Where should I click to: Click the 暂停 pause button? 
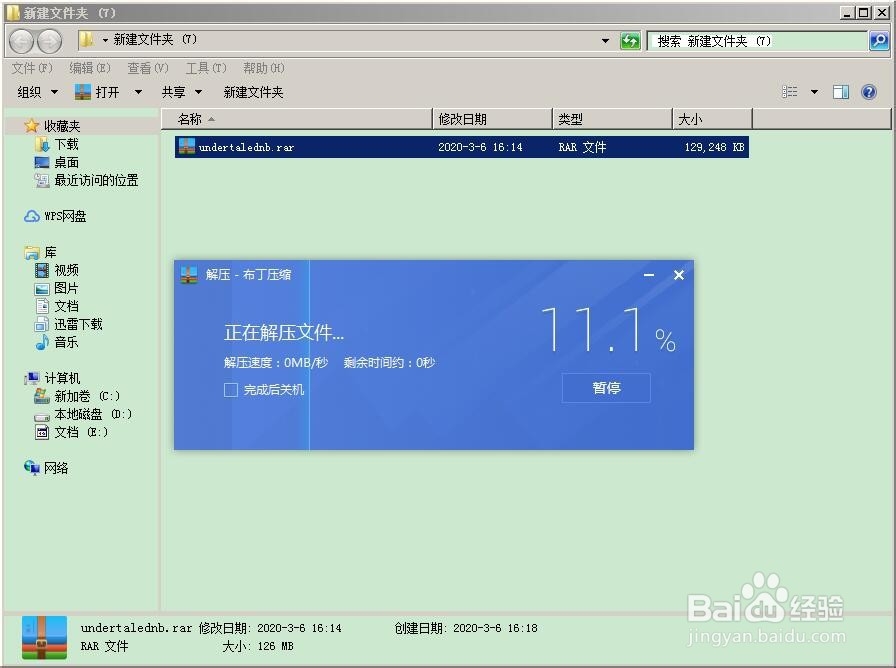click(606, 388)
